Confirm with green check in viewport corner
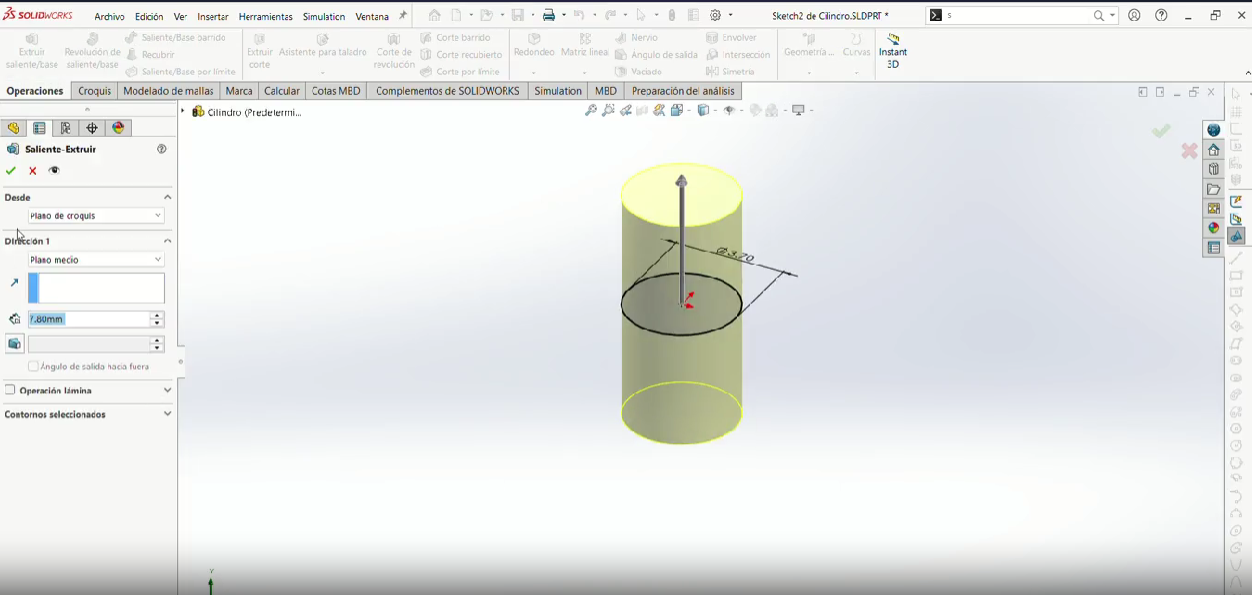Viewport: 1252px width, 595px height. tap(1161, 131)
